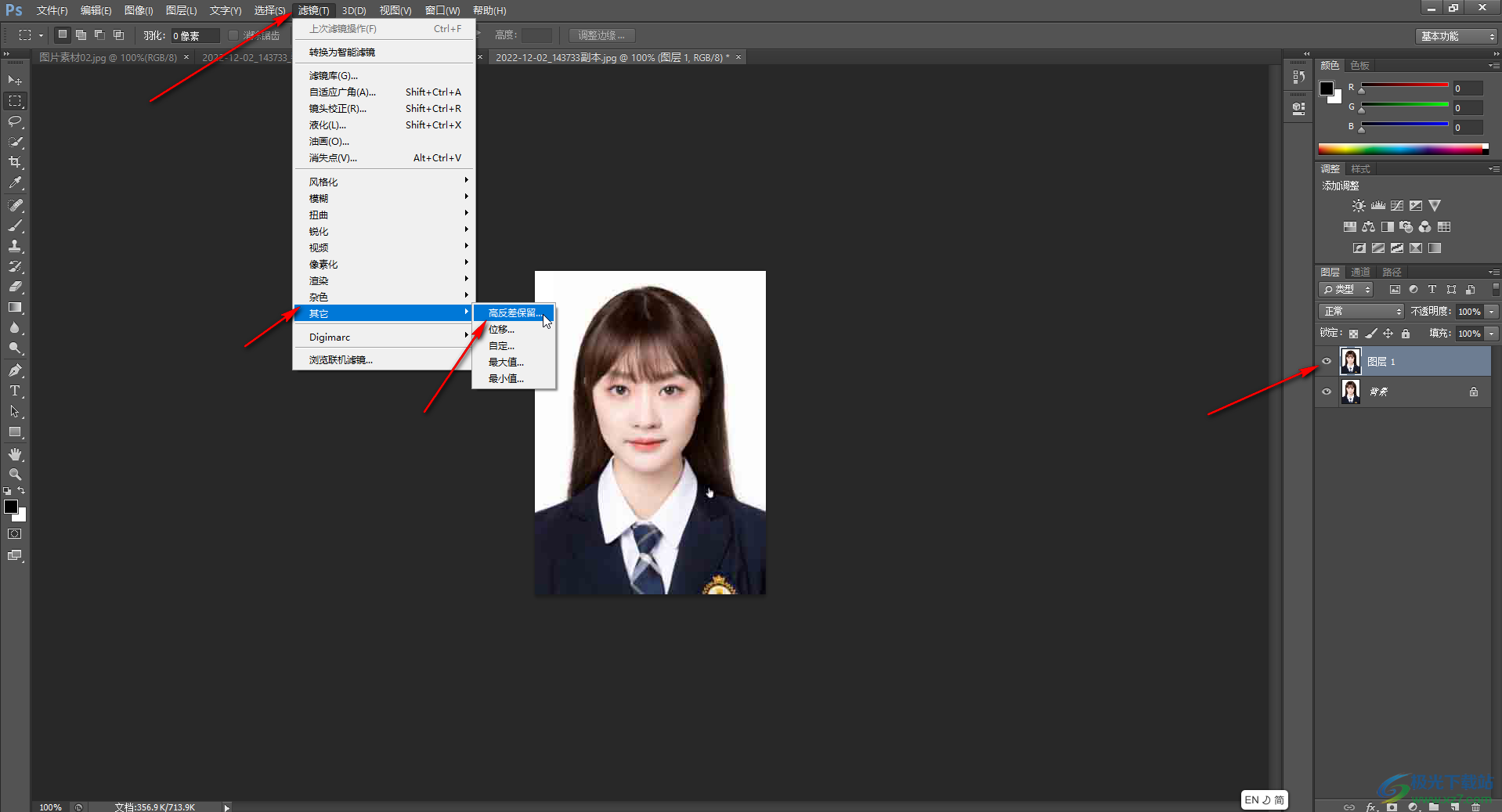This screenshot has height=812, width=1502.
Task: Select the Lasso tool
Action: point(15,121)
